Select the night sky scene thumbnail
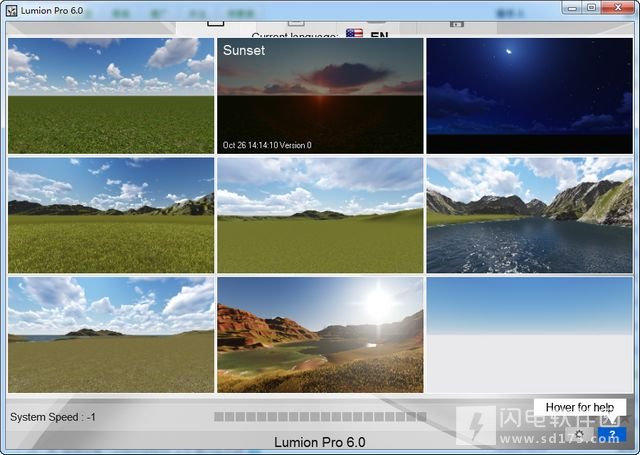 click(529, 96)
